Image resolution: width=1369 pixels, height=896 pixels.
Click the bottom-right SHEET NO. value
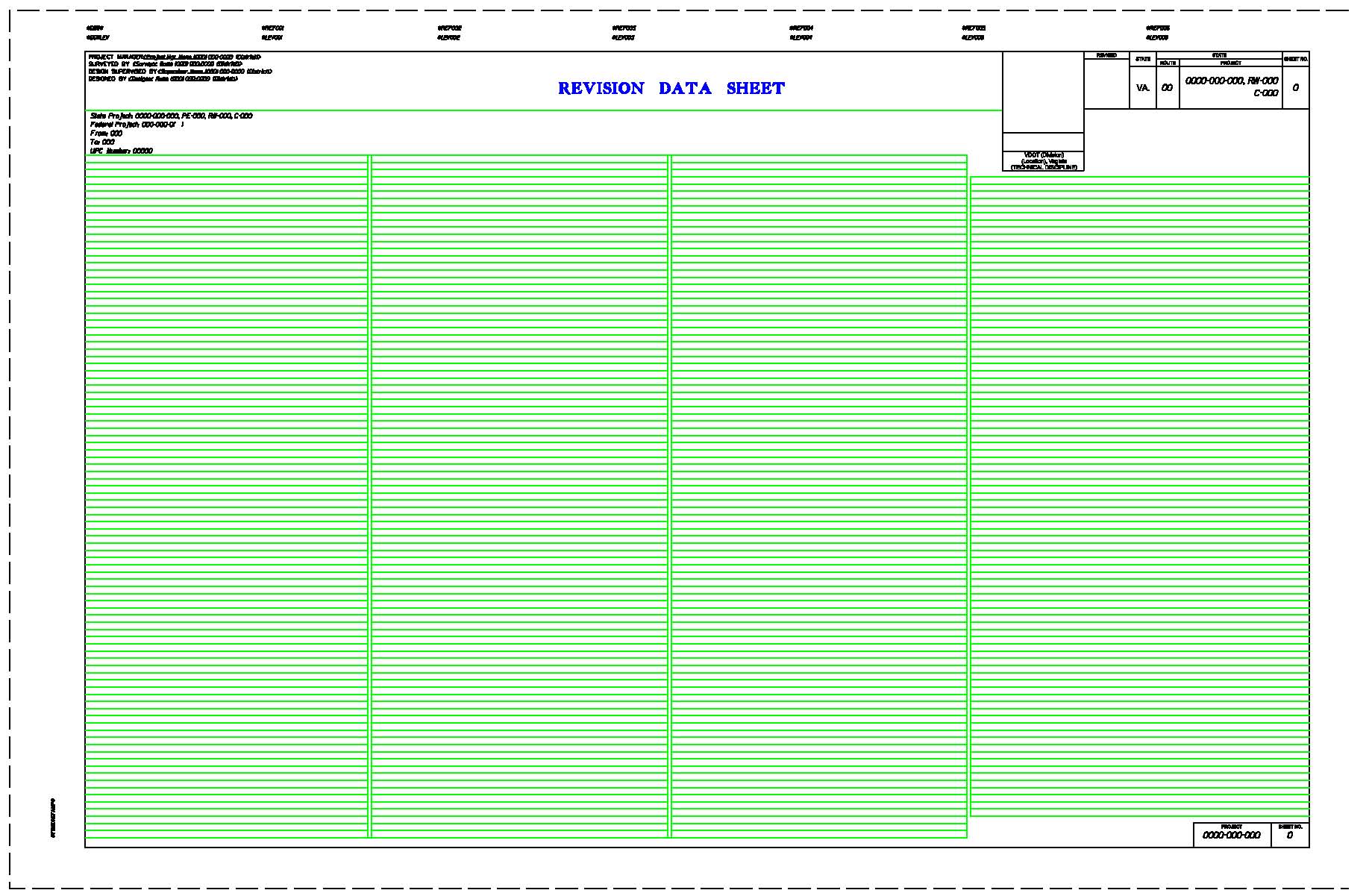(x=1290, y=836)
